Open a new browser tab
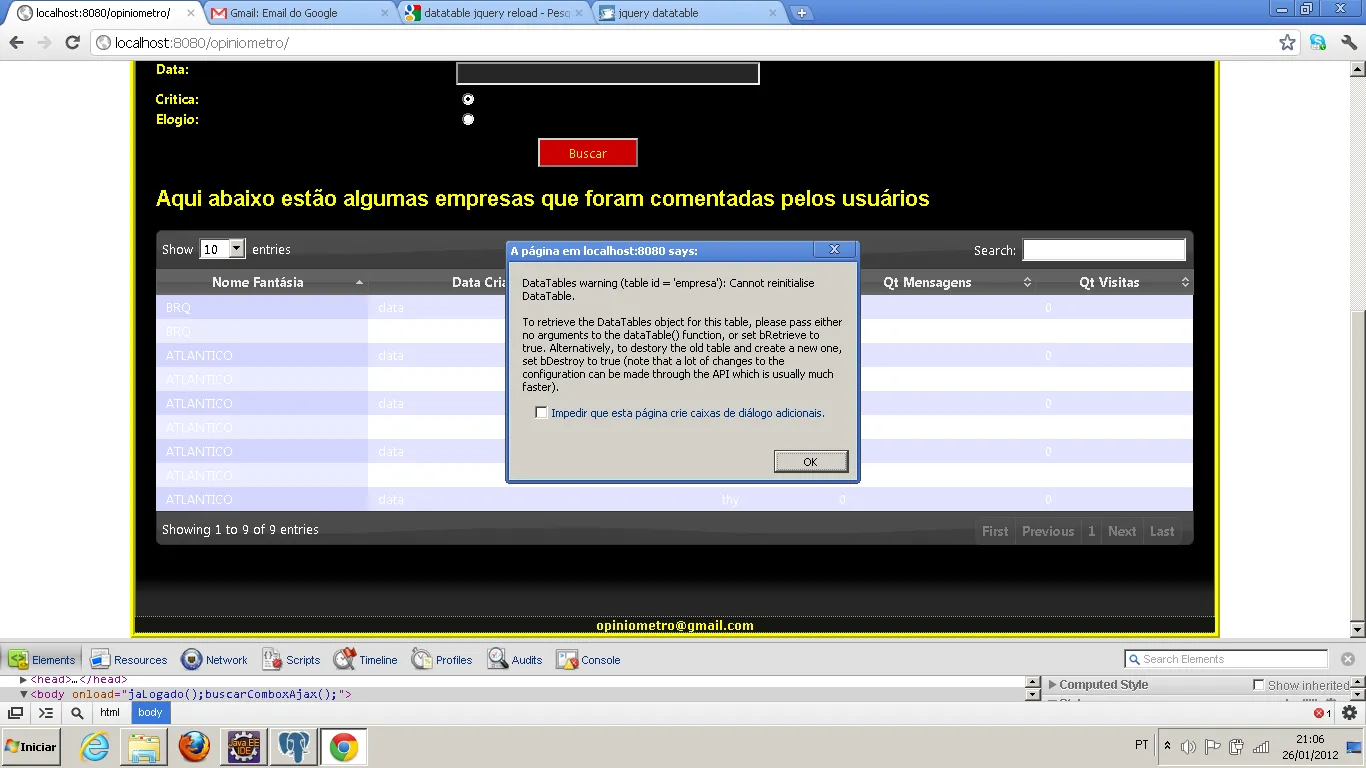Screen dimensions: 1366x768 [801, 13]
